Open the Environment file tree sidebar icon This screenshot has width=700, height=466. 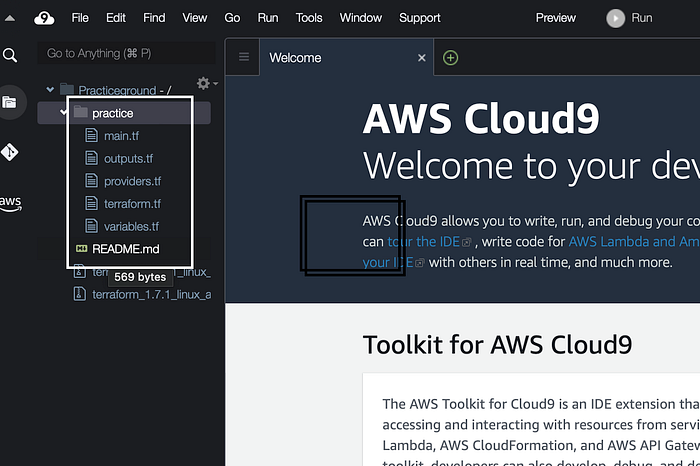click(9, 102)
